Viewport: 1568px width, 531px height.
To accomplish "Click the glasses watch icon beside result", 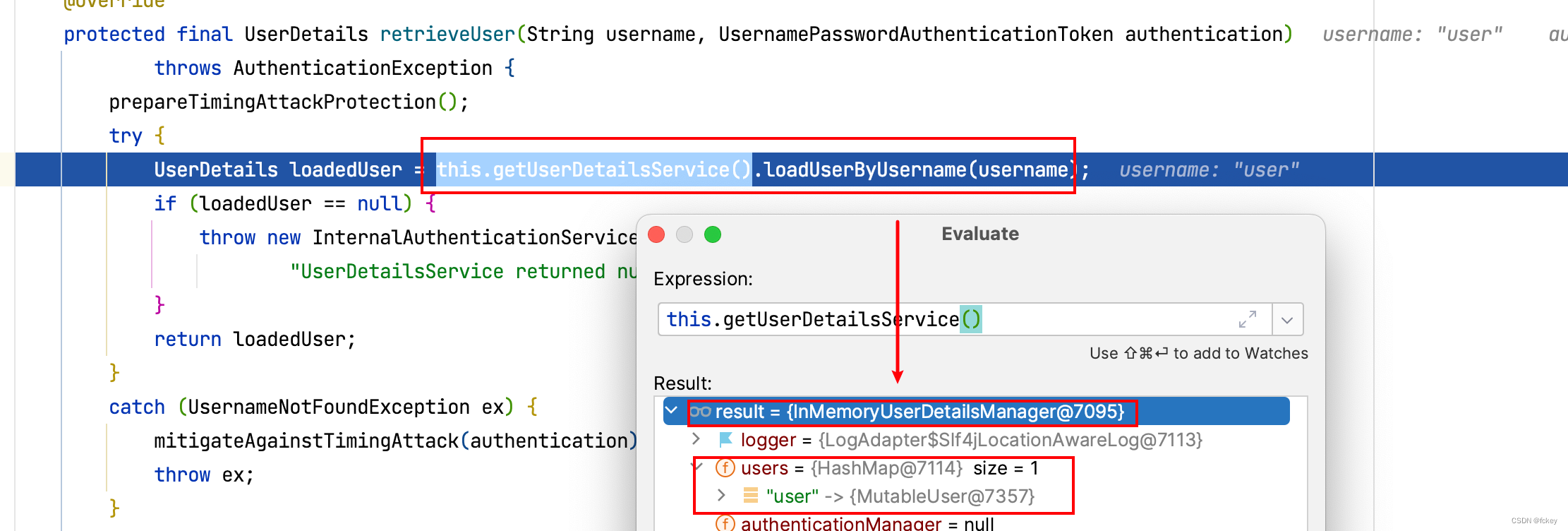I will (x=700, y=411).
